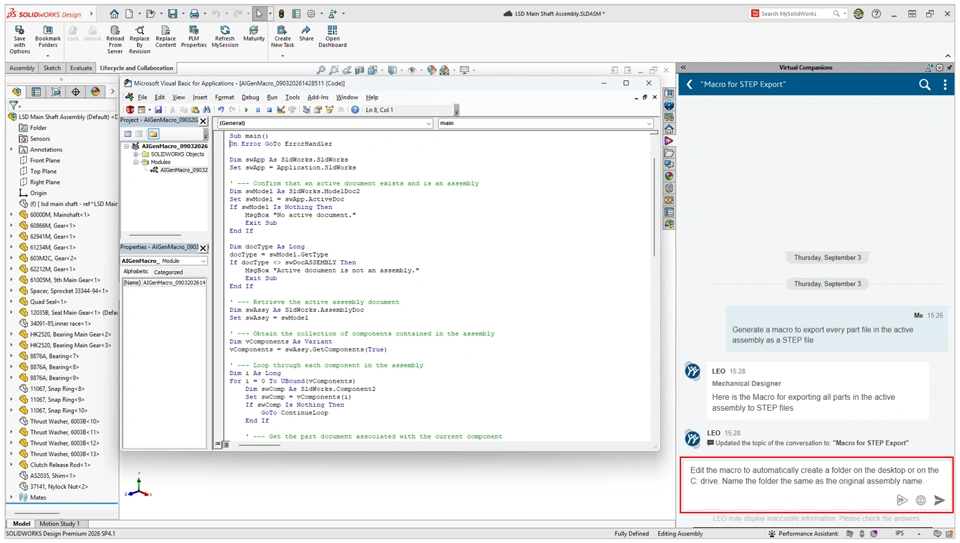Viewport: 960px width, 543px height.
Task: Click the search icon in Virtual Companions header
Action: (x=924, y=84)
